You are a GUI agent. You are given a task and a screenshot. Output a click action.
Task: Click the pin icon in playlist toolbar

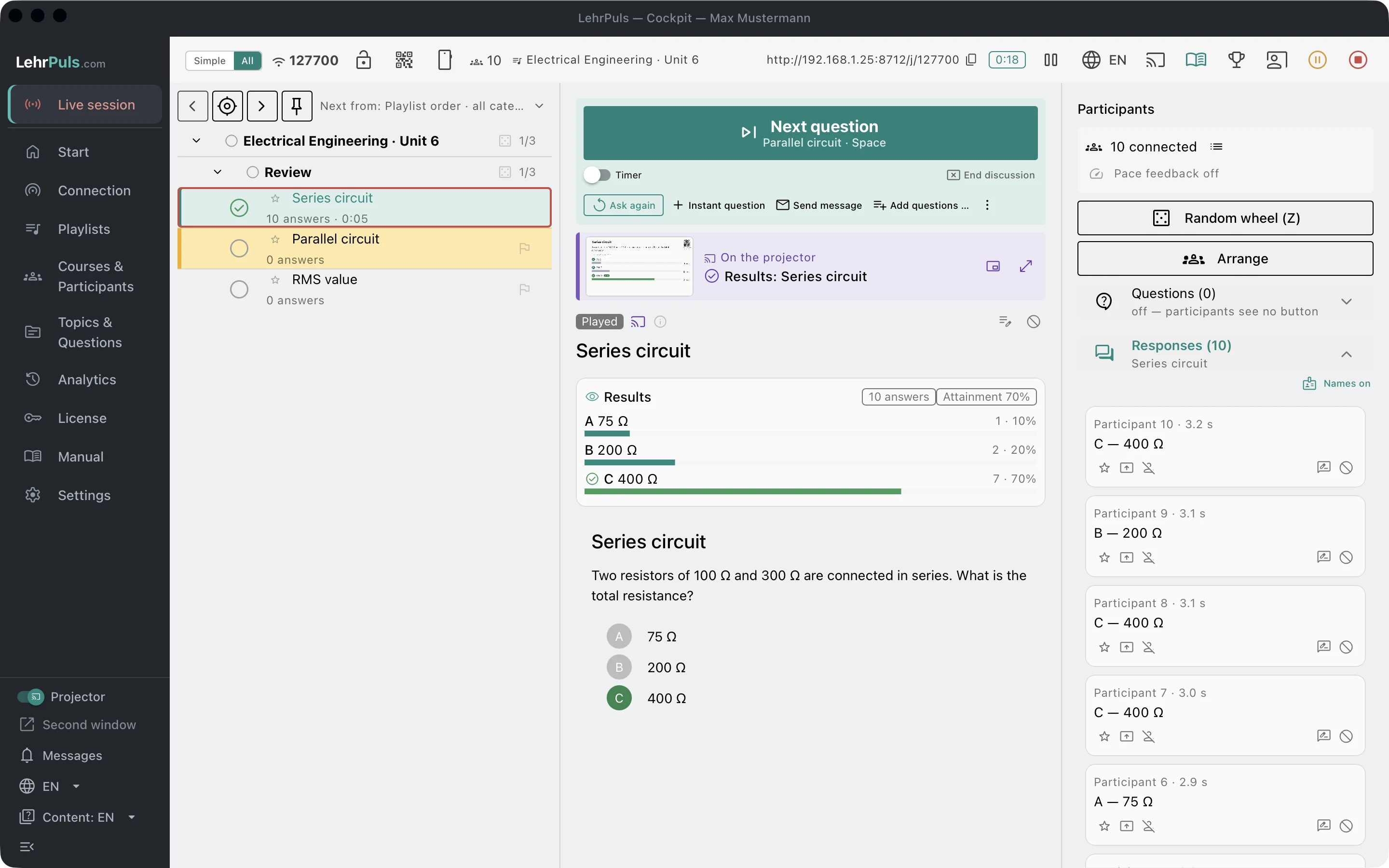[297, 106]
